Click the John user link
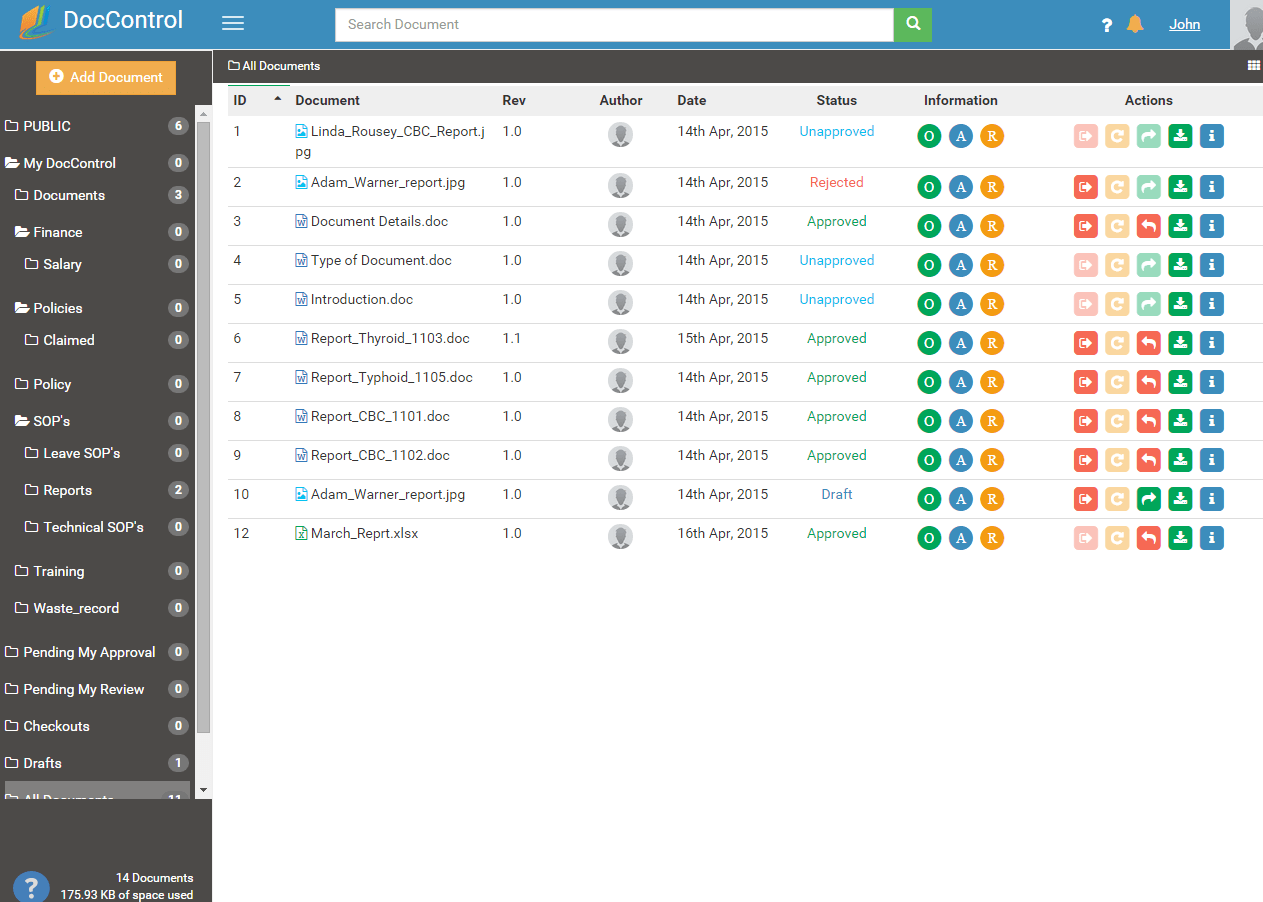Viewport: 1263px width, 902px height. [1184, 24]
